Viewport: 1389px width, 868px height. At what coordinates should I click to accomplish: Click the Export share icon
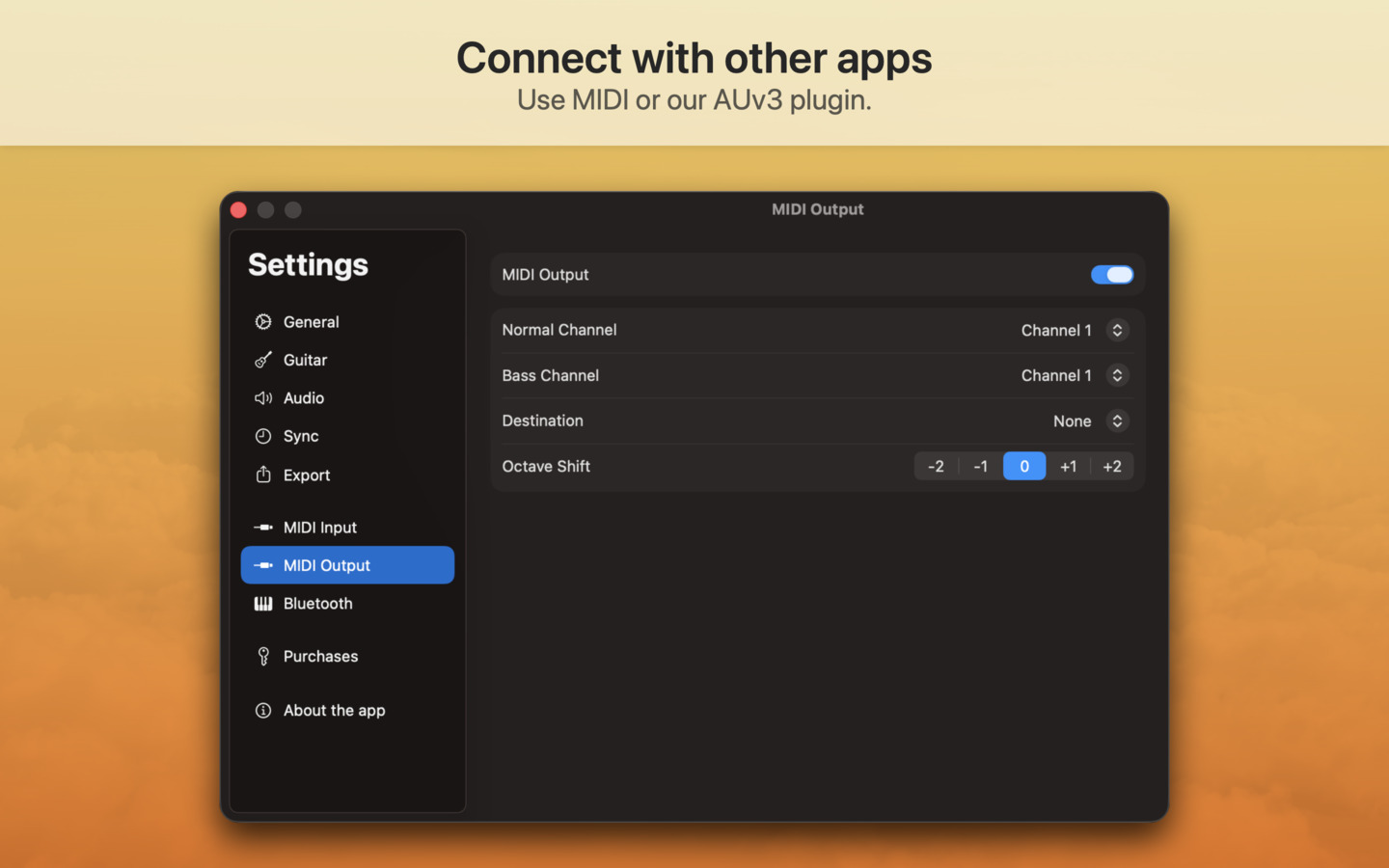pos(262,475)
